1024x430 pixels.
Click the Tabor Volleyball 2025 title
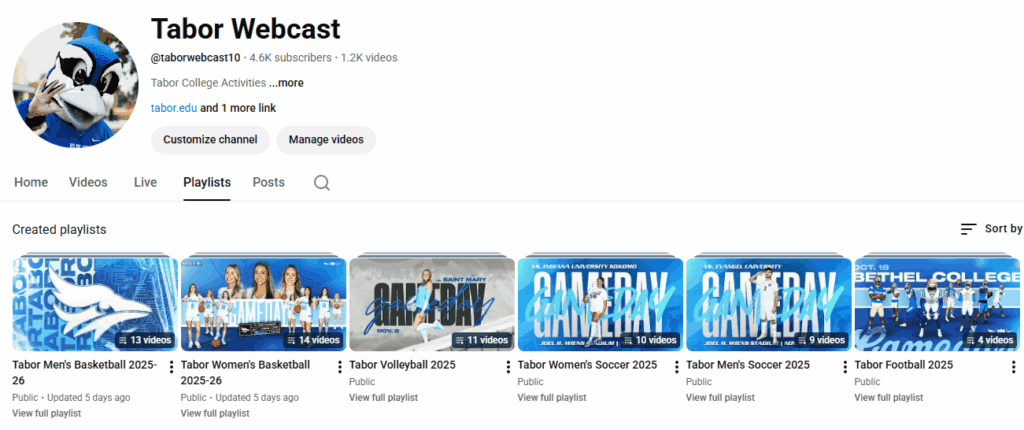click(402, 365)
